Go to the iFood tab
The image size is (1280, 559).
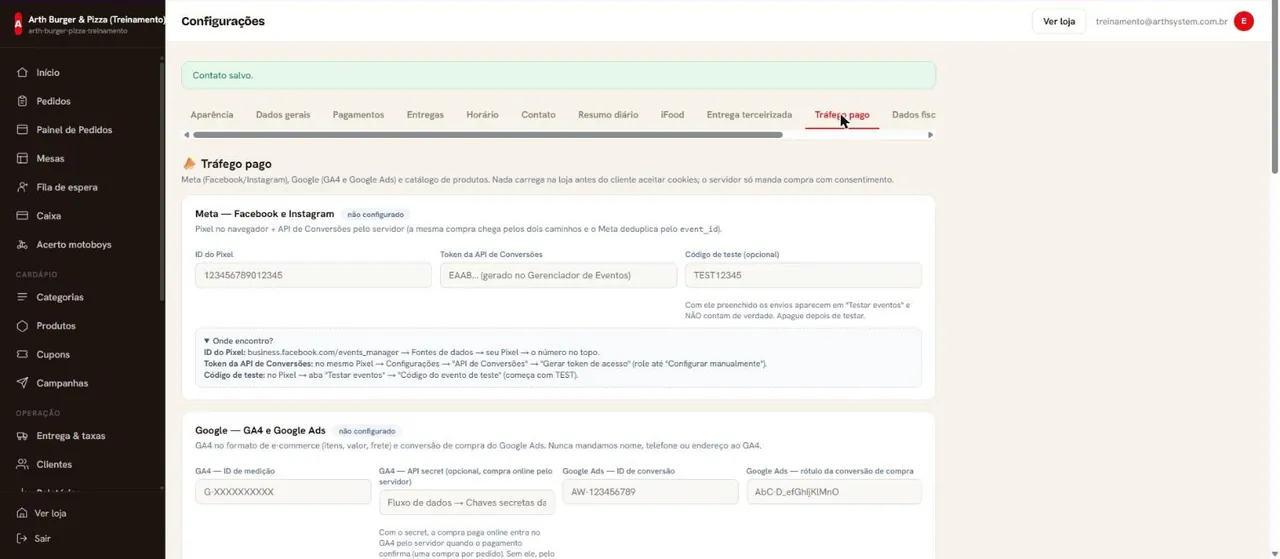[x=672, y=115]
